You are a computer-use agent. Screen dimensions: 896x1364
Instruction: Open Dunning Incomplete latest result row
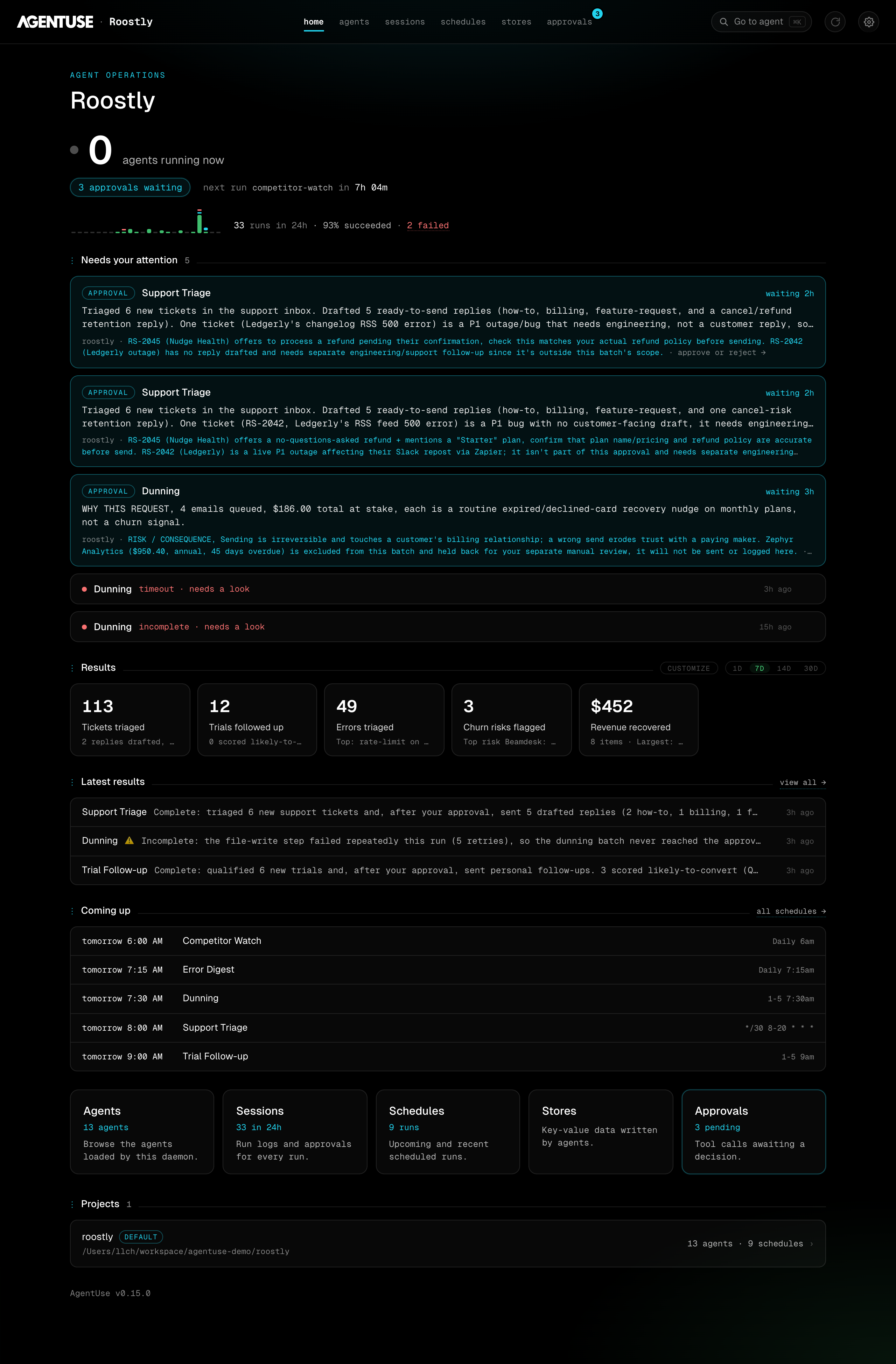(x=447, y=841)
